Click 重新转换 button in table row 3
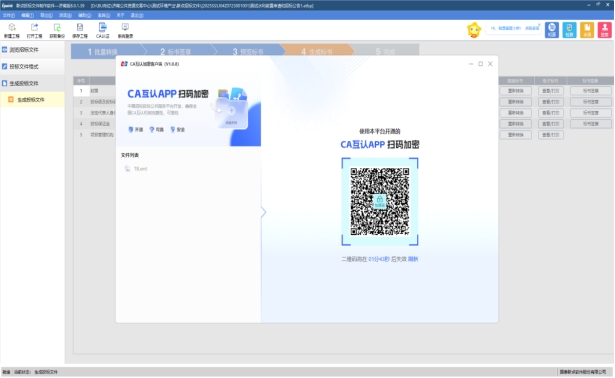Screen dimensions: 615x378 515,113
